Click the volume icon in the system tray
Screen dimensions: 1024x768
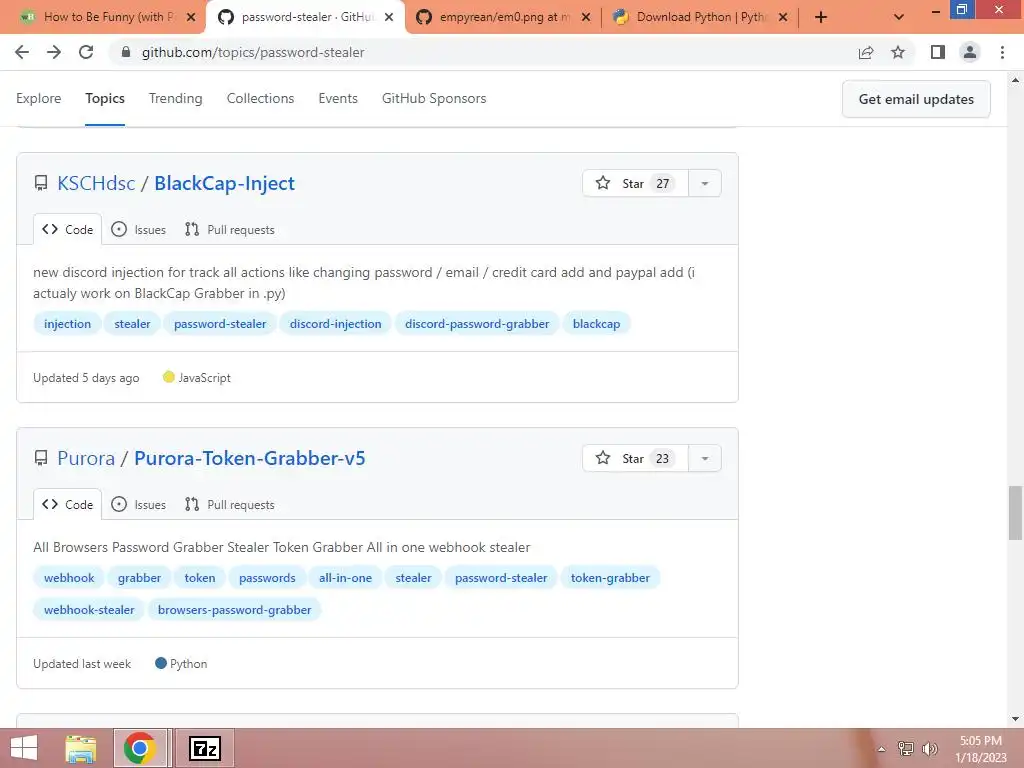click(x=929, y=749)
